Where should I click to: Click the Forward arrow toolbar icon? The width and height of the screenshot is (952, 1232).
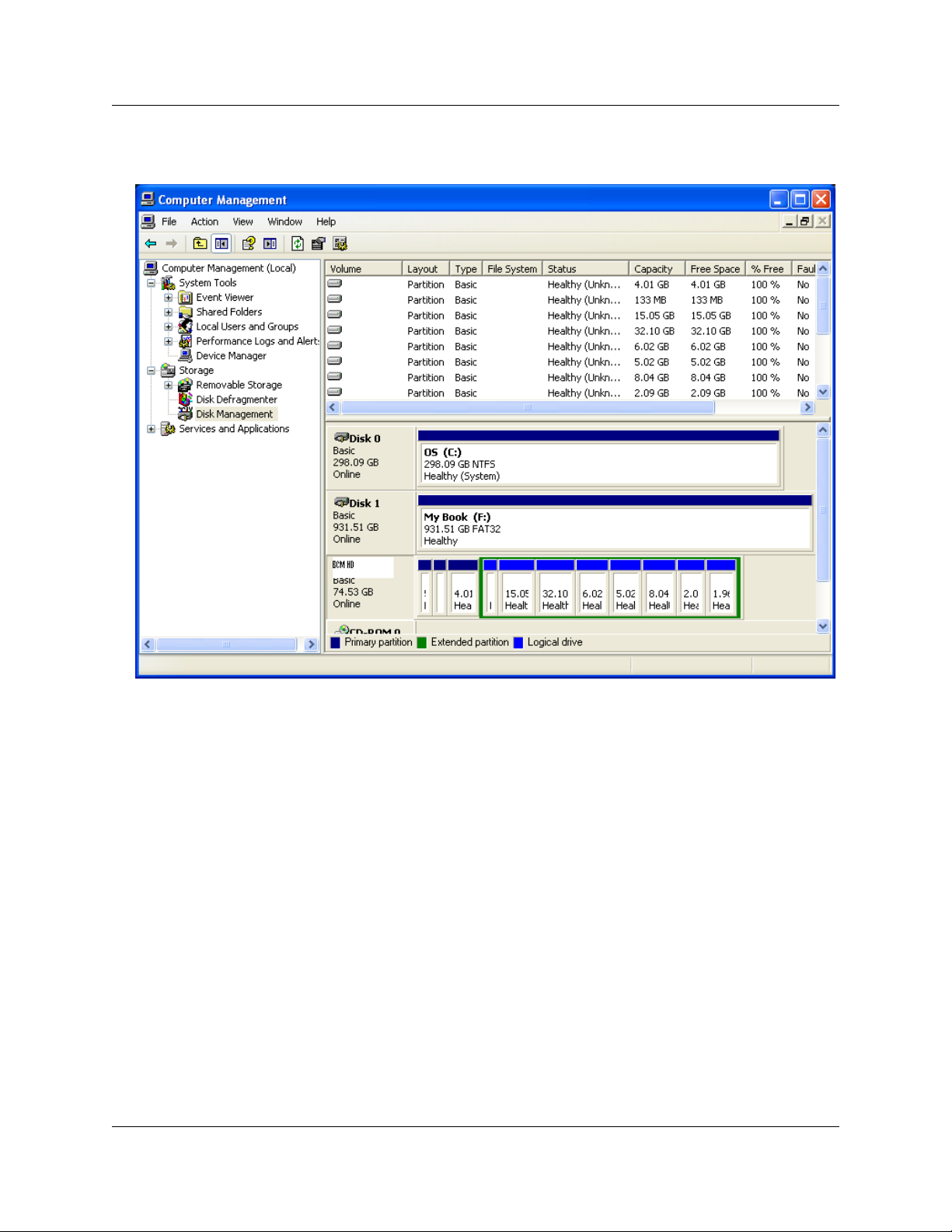pyautogui.click(x=172, y=243)
